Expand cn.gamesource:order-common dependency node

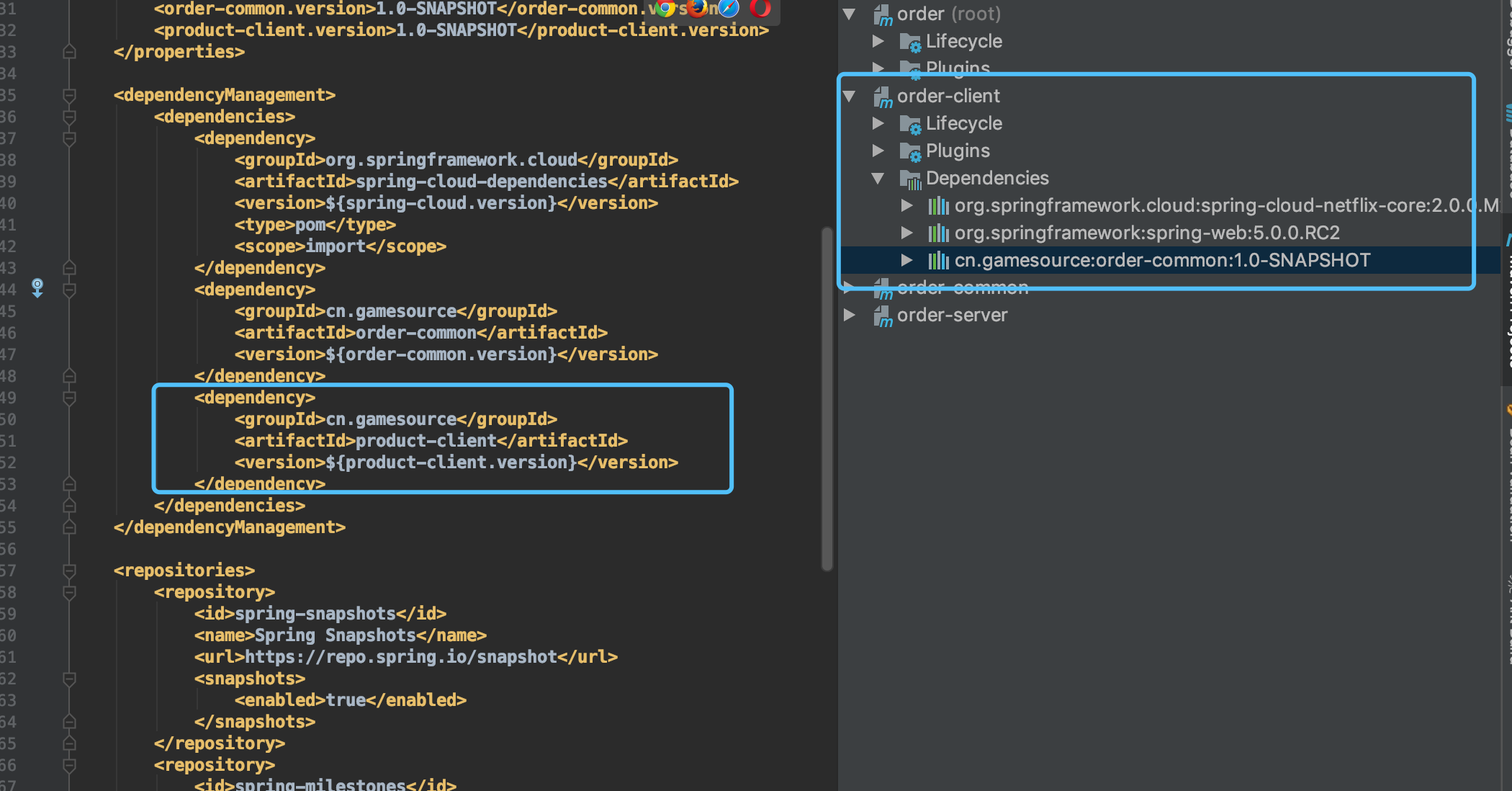click(x=906, y=260)
